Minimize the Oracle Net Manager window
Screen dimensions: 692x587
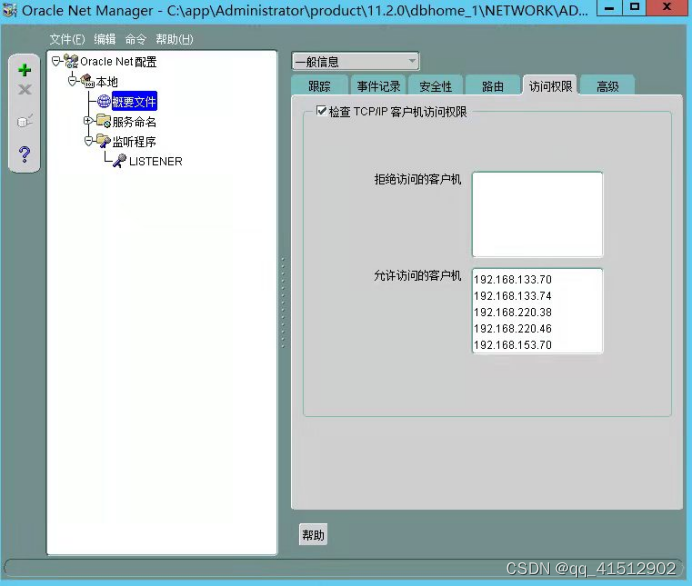[x=609, y=8]
